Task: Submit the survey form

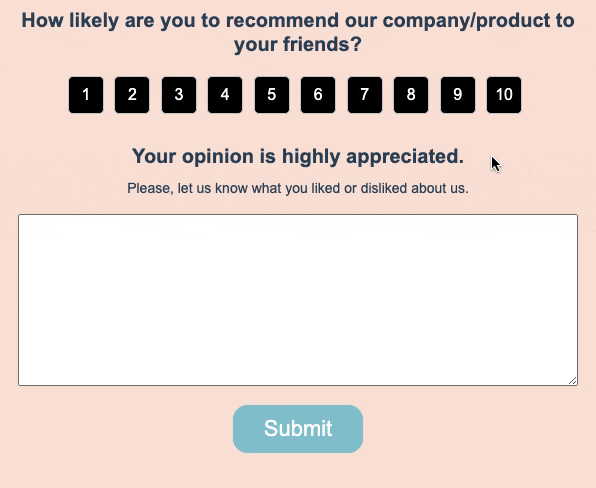Action: click(298, 429)
